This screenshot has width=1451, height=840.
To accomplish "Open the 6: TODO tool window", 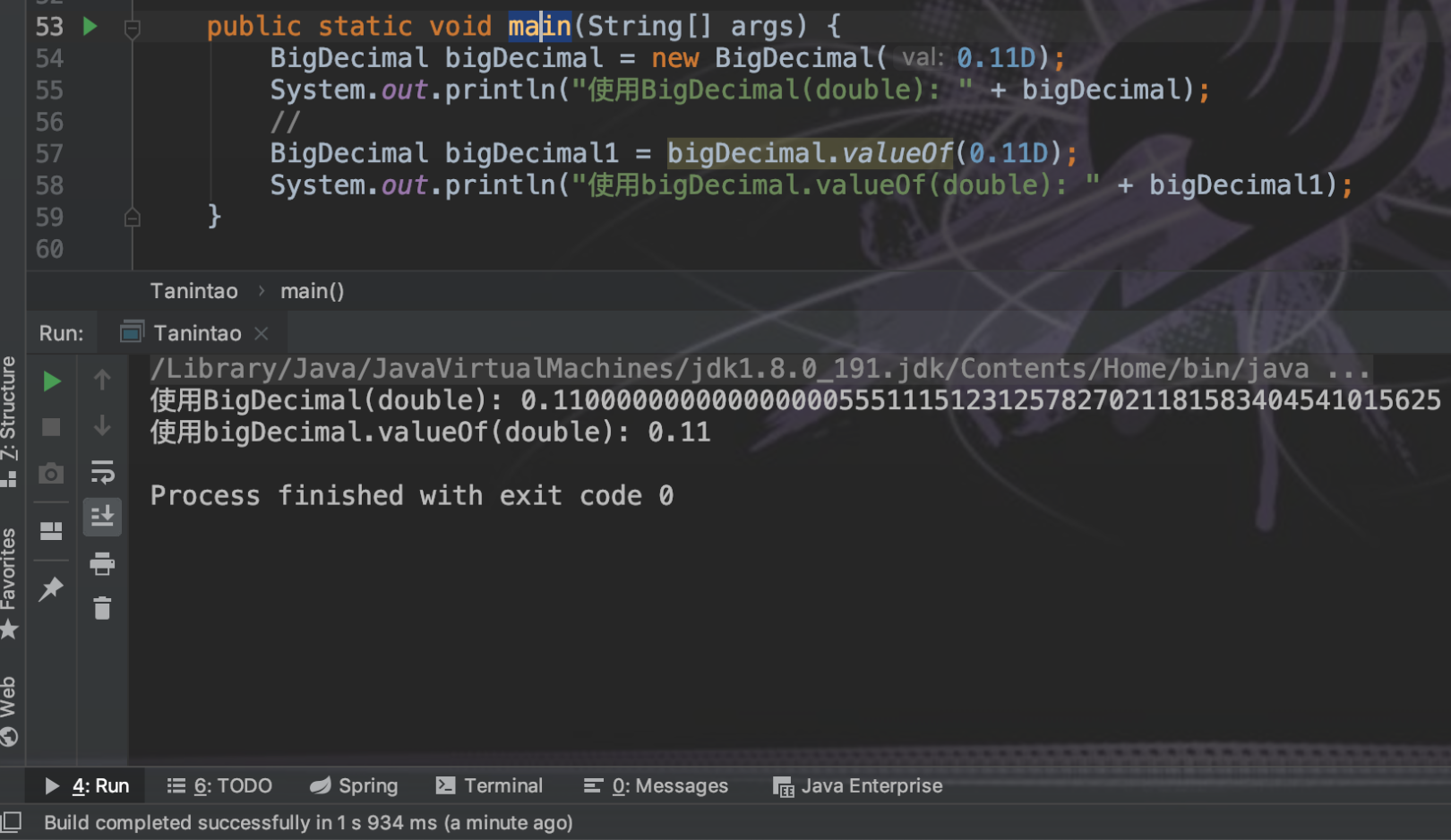I will [219, 785].
